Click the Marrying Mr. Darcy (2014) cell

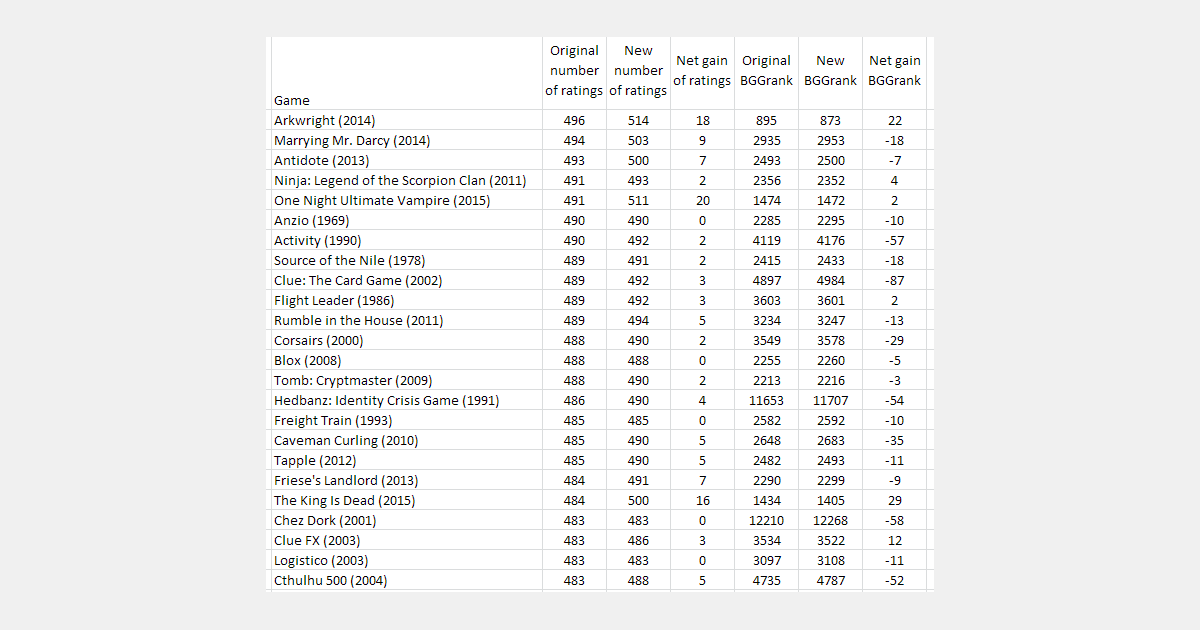(351, 140)
